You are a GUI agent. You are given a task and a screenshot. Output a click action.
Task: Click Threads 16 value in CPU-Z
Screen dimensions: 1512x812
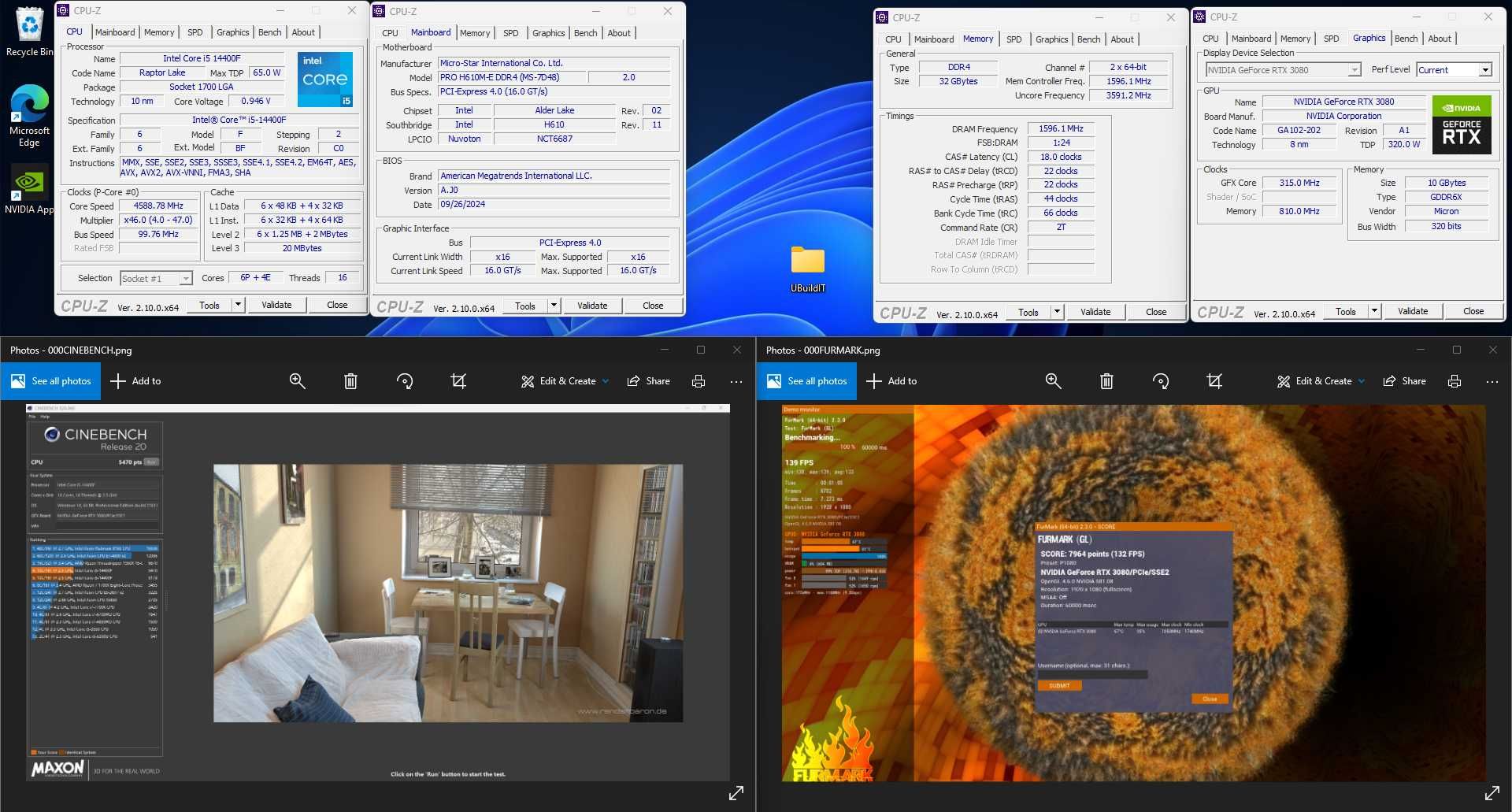343,278
